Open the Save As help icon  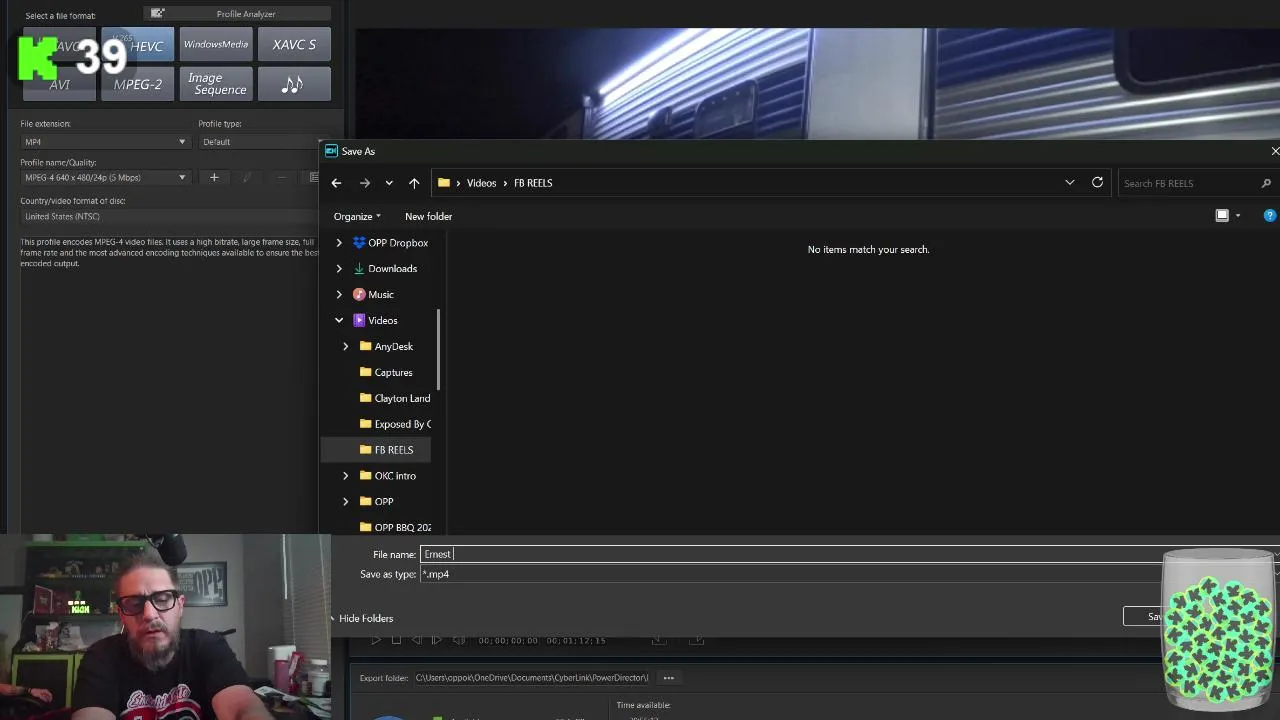pyautogui.click(x=1270, y=216)
